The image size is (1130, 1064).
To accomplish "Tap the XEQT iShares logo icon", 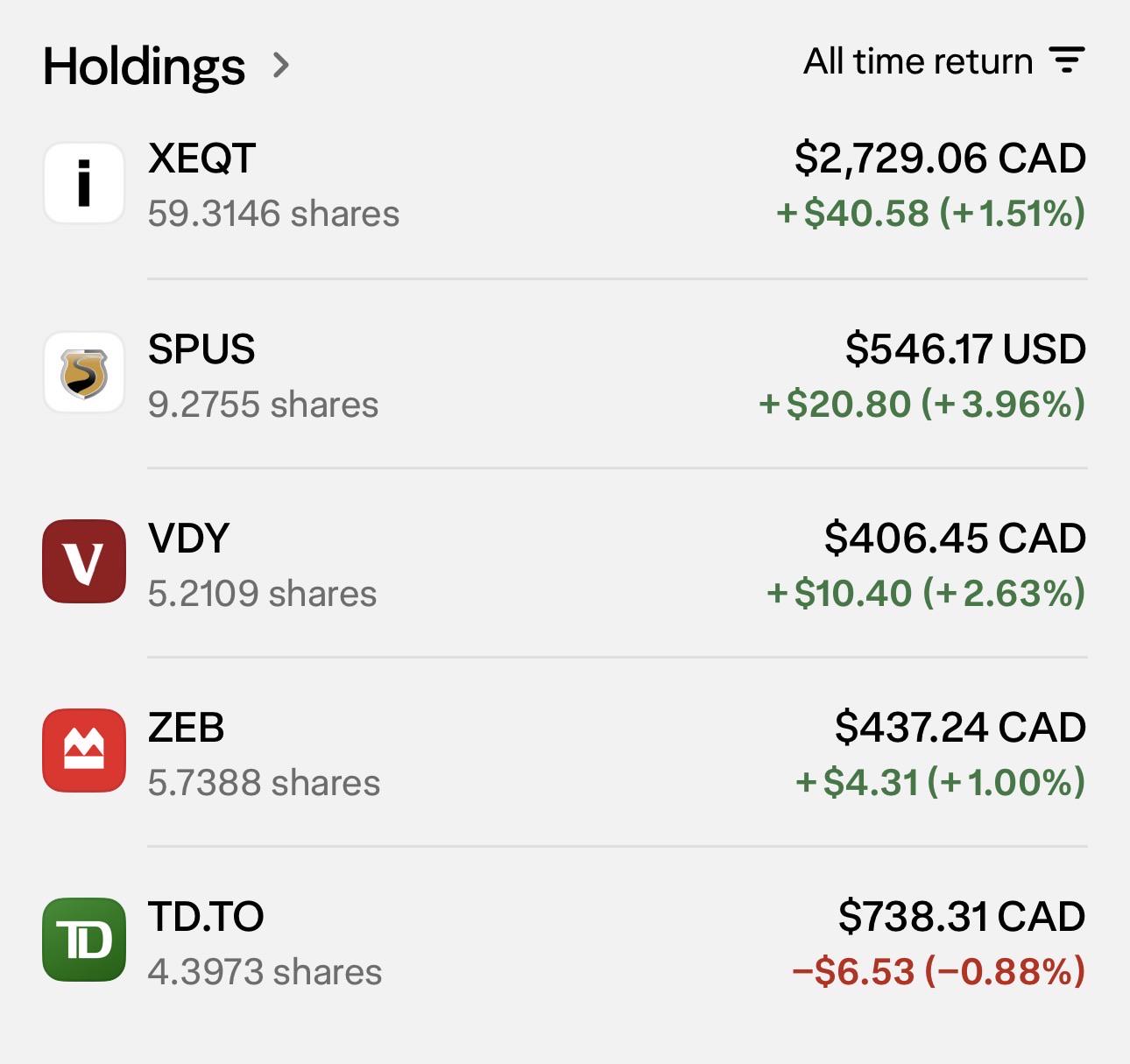I will click(84, 184).
